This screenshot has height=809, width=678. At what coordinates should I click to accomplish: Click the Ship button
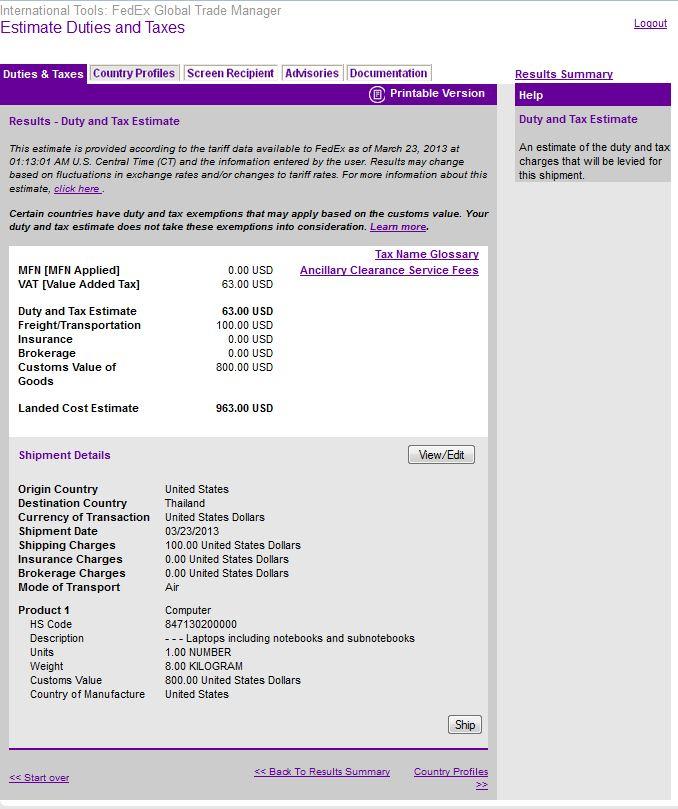[464, 725]
